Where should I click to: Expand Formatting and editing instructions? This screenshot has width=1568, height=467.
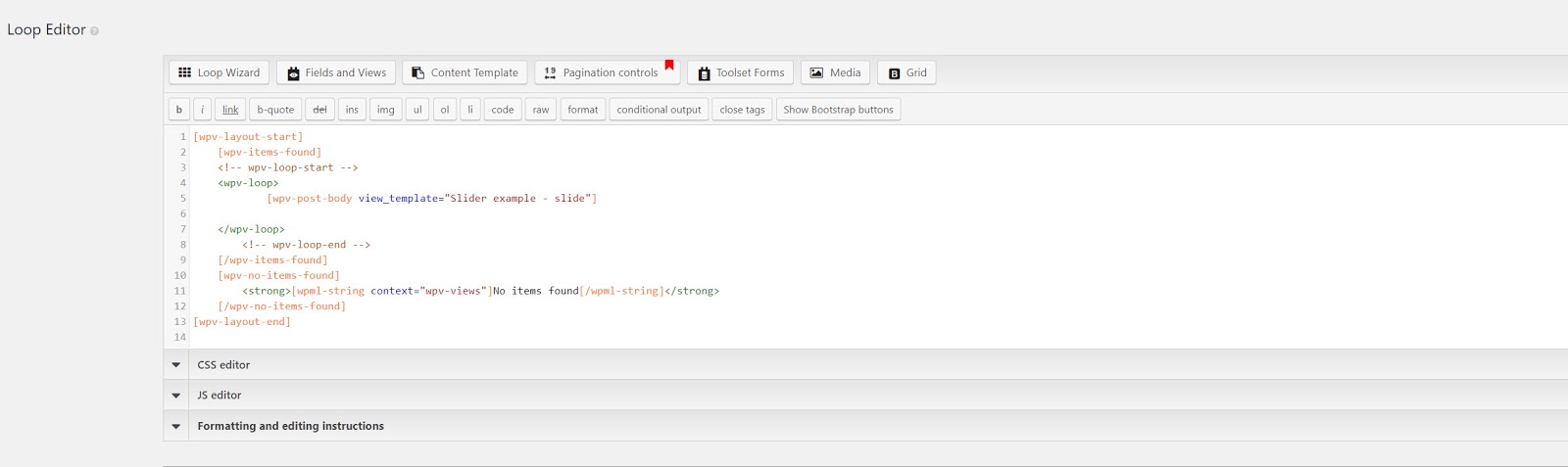click(x=176, y=426)
